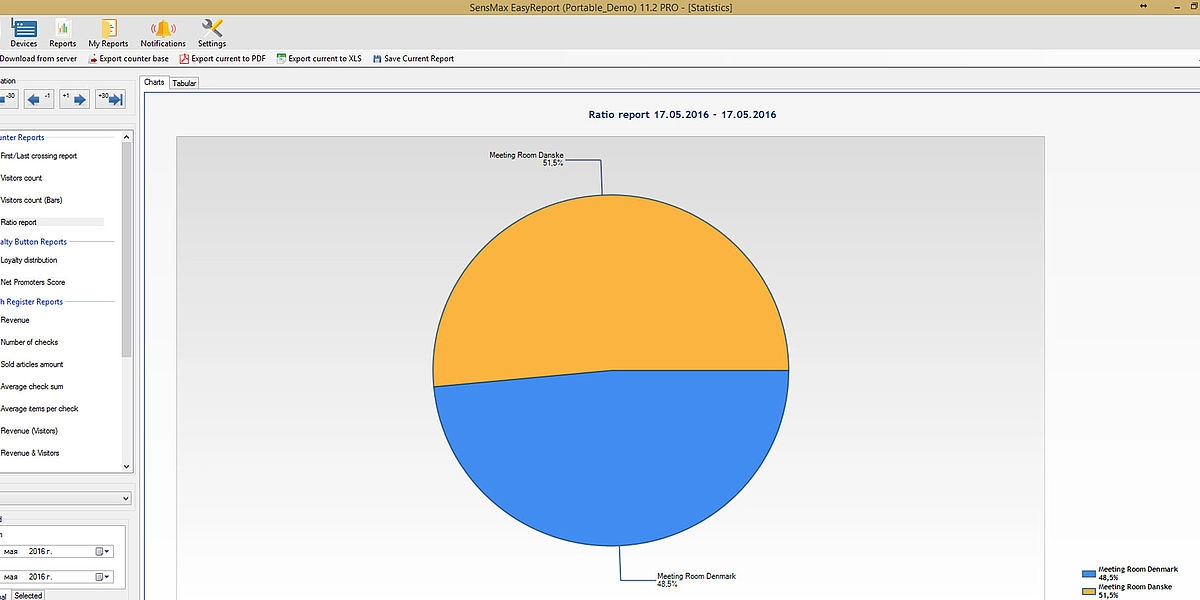
Task: Switch to the Tabular tab
Action: coord(184,83)
